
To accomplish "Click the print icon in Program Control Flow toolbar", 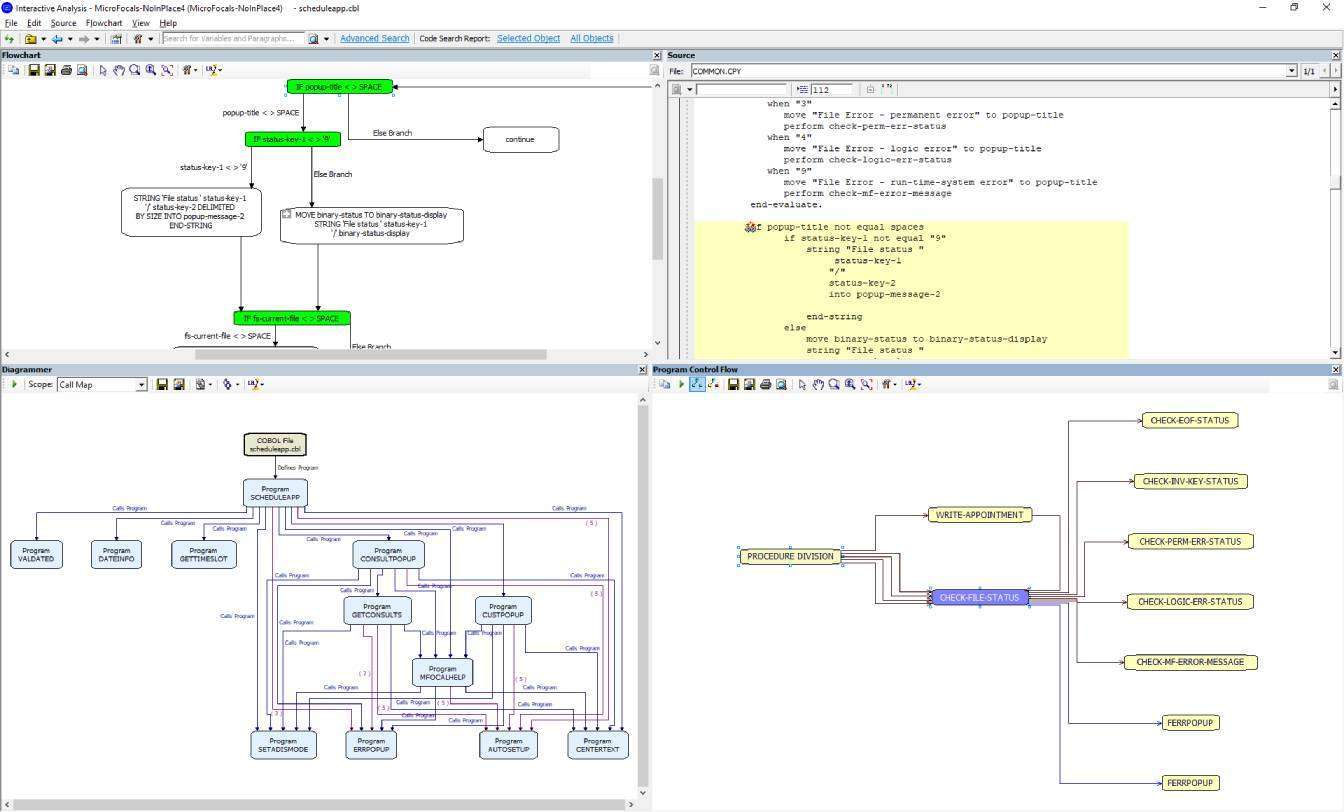I will click(x=765, y=384).
